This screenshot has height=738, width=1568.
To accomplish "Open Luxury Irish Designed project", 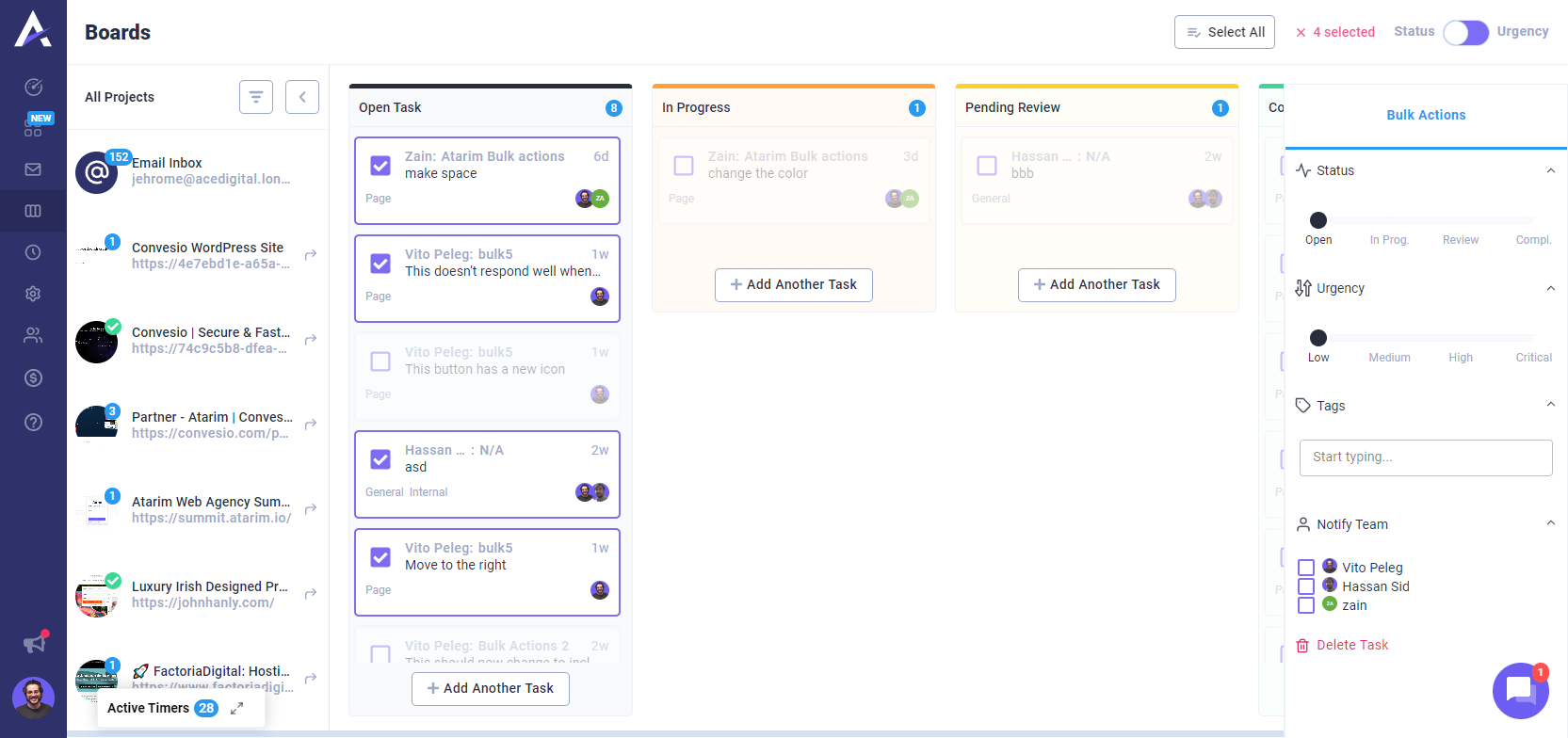I will tap(210, 594).
